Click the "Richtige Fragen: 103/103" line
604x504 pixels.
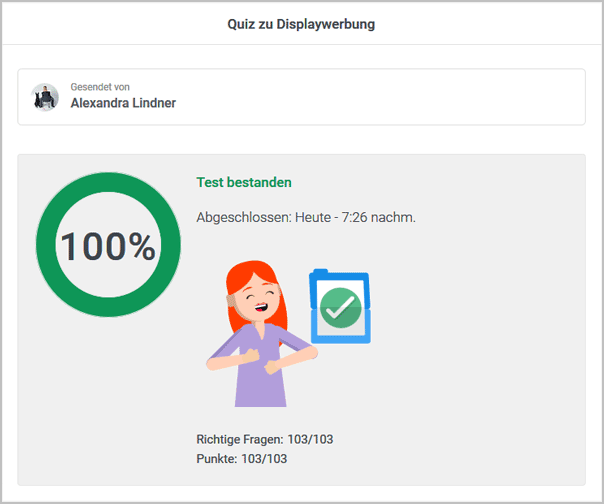click(x=265, y=439)
